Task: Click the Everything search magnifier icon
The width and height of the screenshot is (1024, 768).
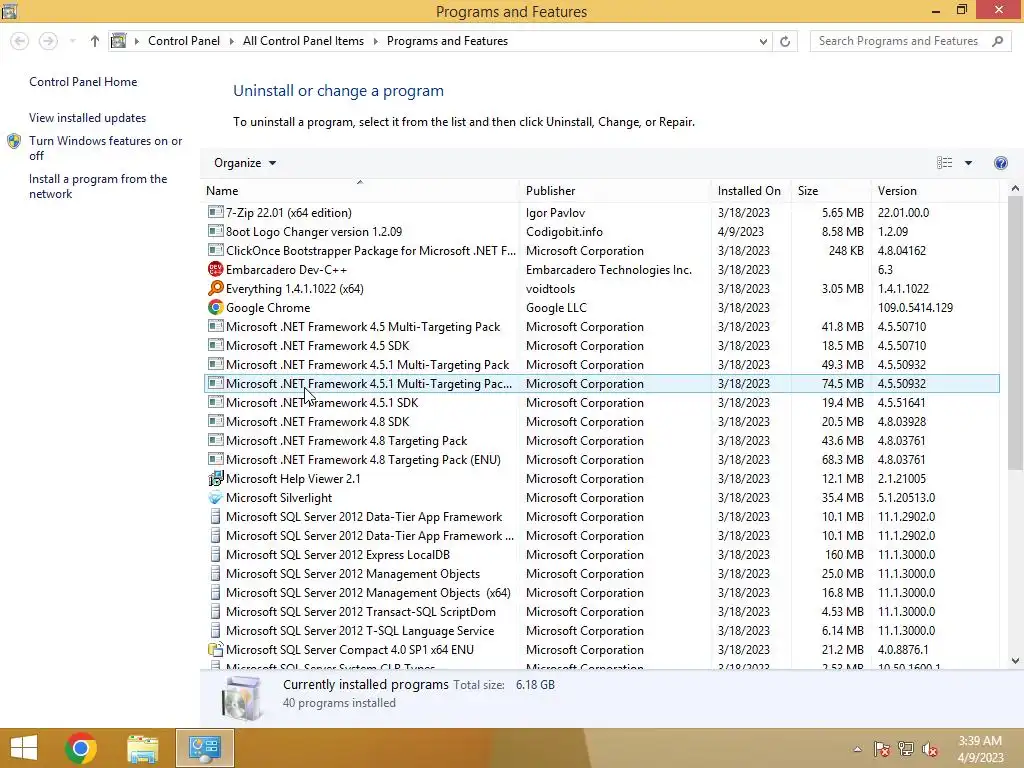Action: [216, 288]
